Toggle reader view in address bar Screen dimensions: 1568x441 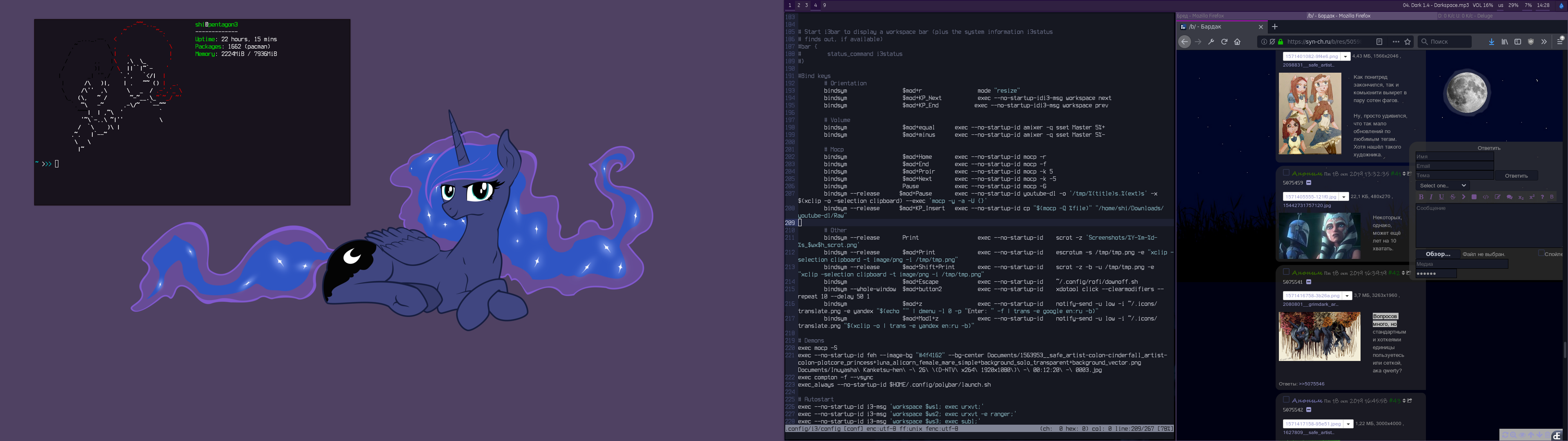point(1379,41)
